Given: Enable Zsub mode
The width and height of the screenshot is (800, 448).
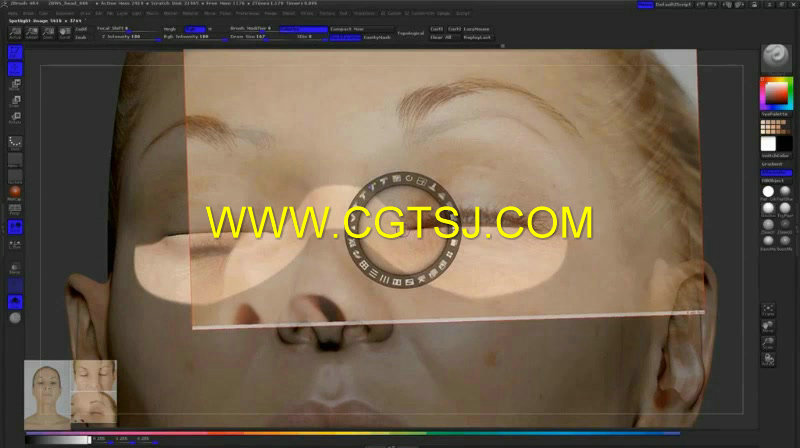Looking at the screenshot, I should pos(81,37).
